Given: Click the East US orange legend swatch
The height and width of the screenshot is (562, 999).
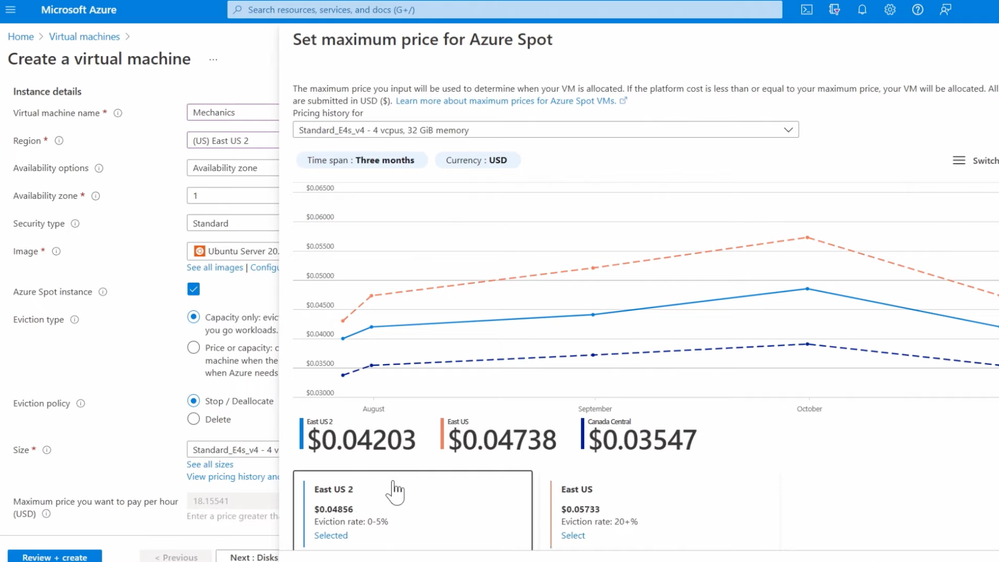Looking at the screenshot, I should click(x=442, y=434).
